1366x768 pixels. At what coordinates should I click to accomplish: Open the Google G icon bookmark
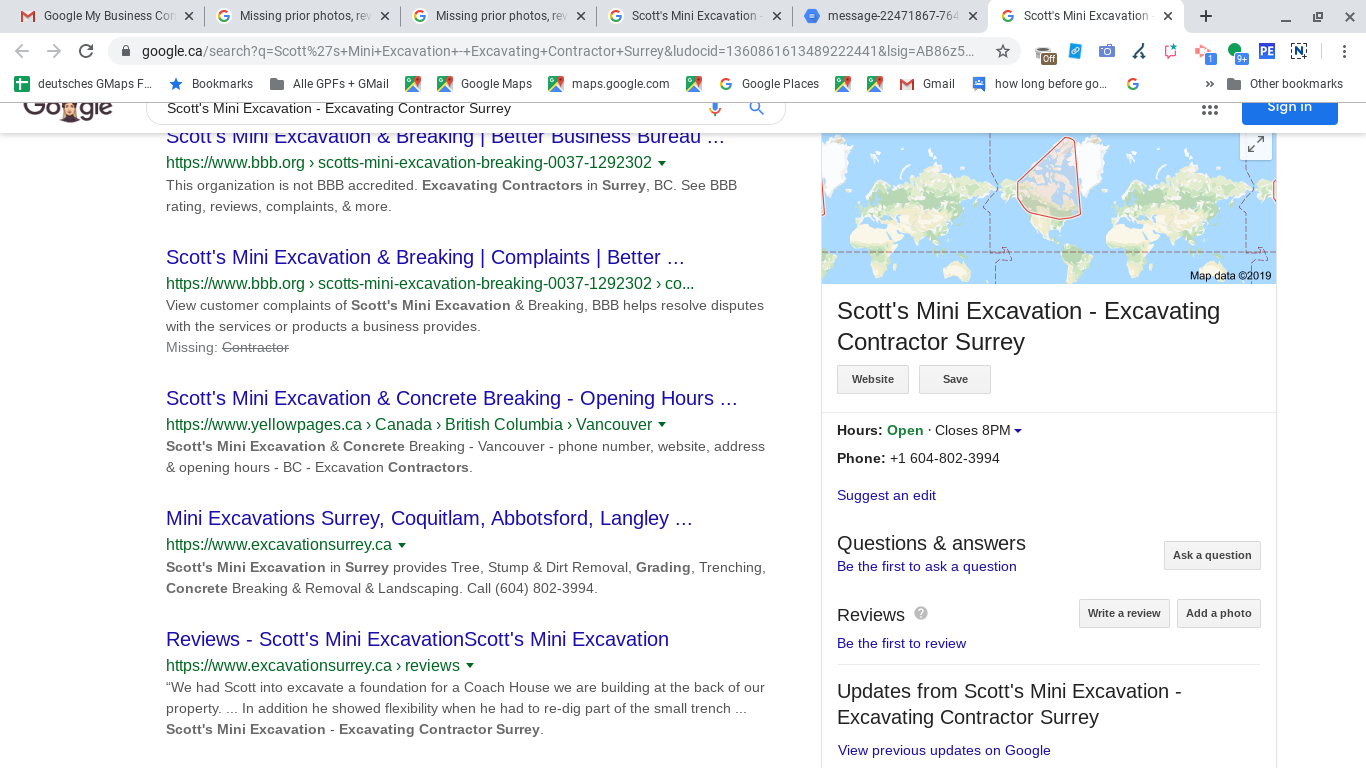pos(1133,84)
